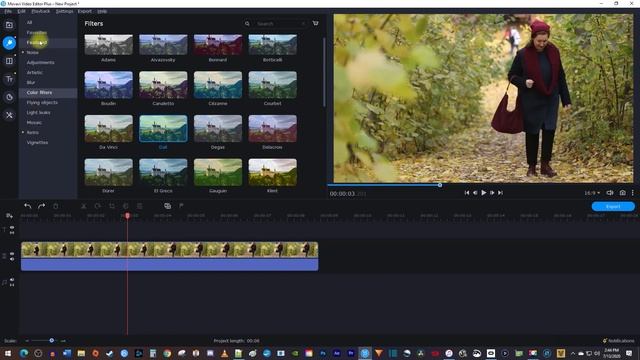Open the Stickers tab icon
Image resolution: width=640 pixels, height=360 pixels.
(9, 97)
